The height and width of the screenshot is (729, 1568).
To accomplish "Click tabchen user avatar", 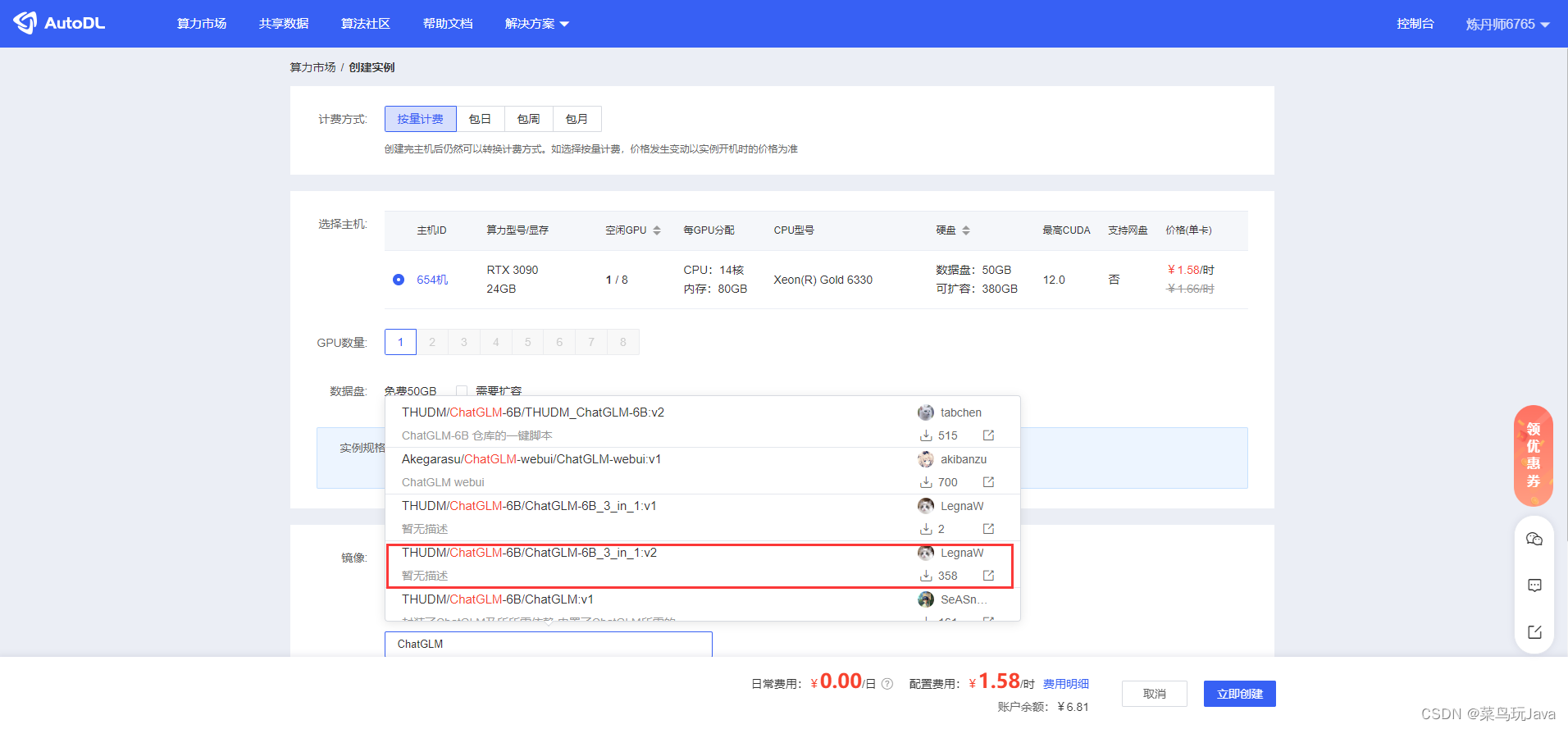I will tap(926, 412).
